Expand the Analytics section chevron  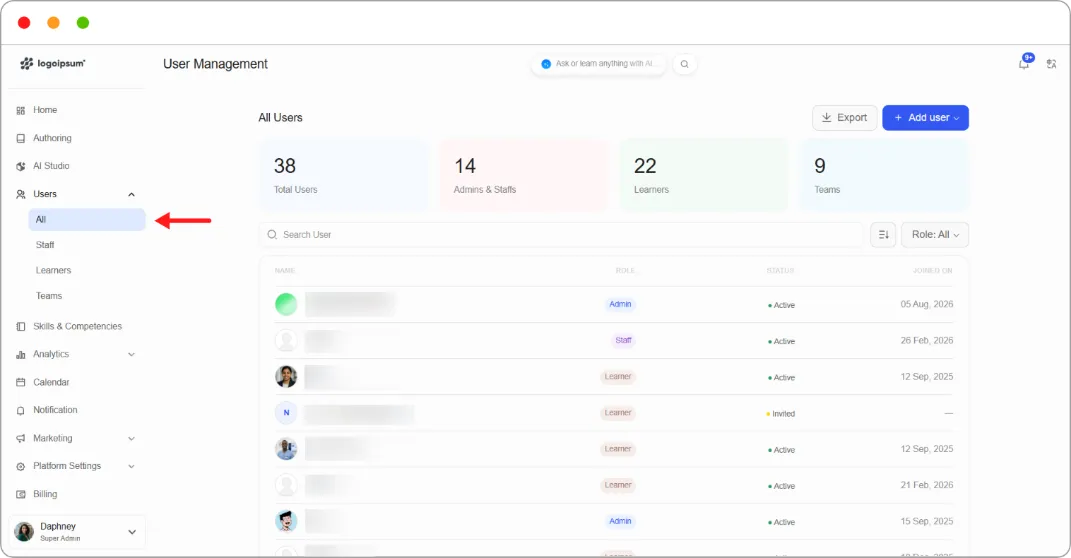coord(131,354)
